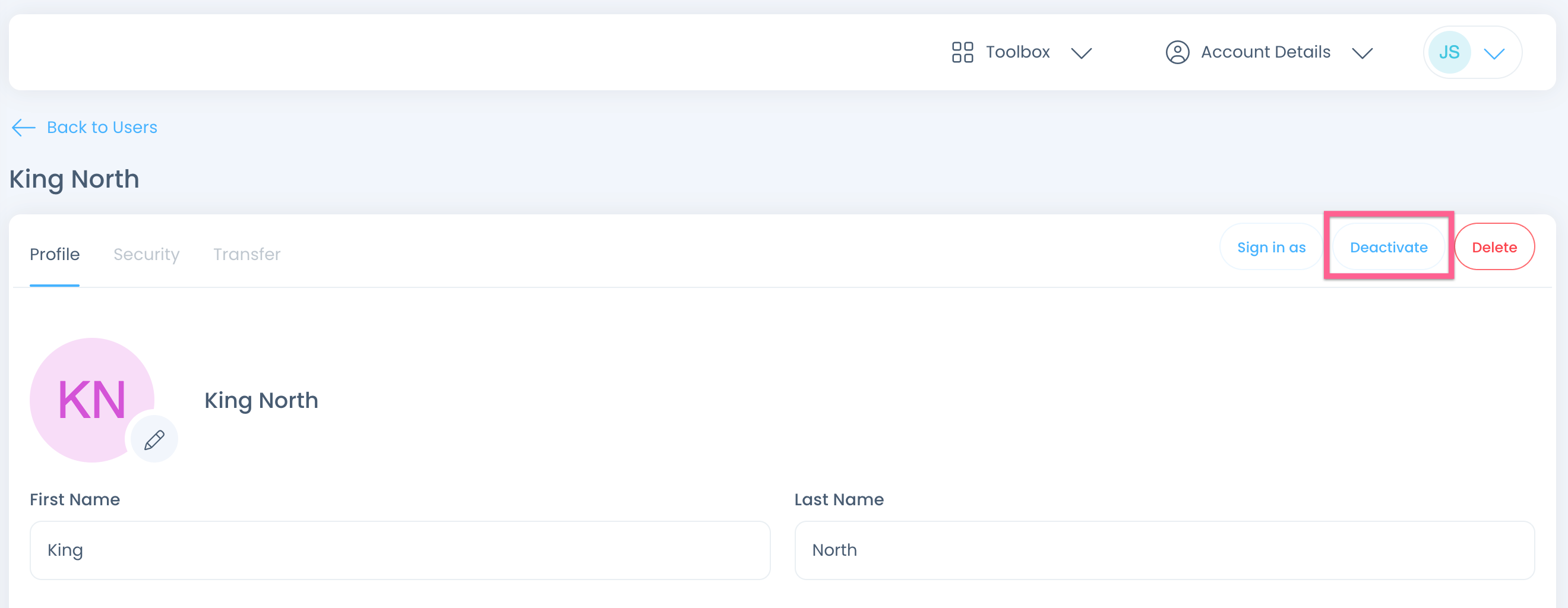Switch to the Security tab
1568x608 pixels.
tap(146, 254)
